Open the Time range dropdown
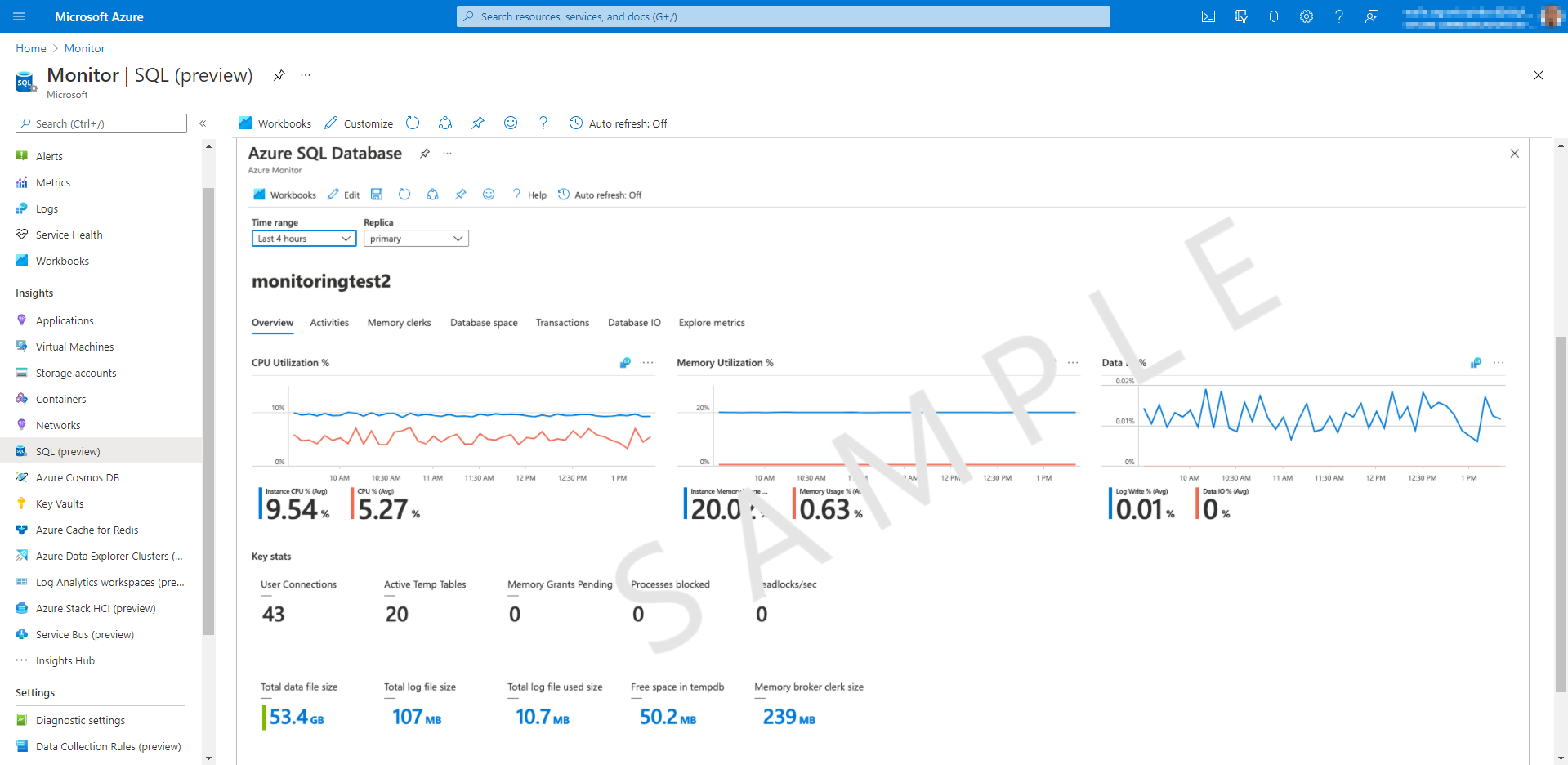Screen dimensions: 1568x765 tap(304, 239)
